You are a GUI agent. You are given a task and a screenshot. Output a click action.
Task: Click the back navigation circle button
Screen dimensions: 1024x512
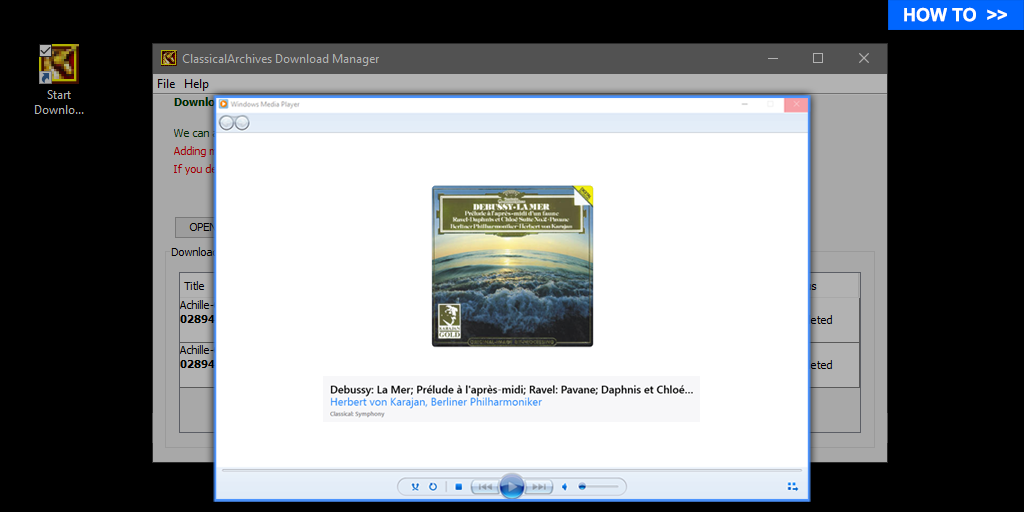(x=227, y=123)
